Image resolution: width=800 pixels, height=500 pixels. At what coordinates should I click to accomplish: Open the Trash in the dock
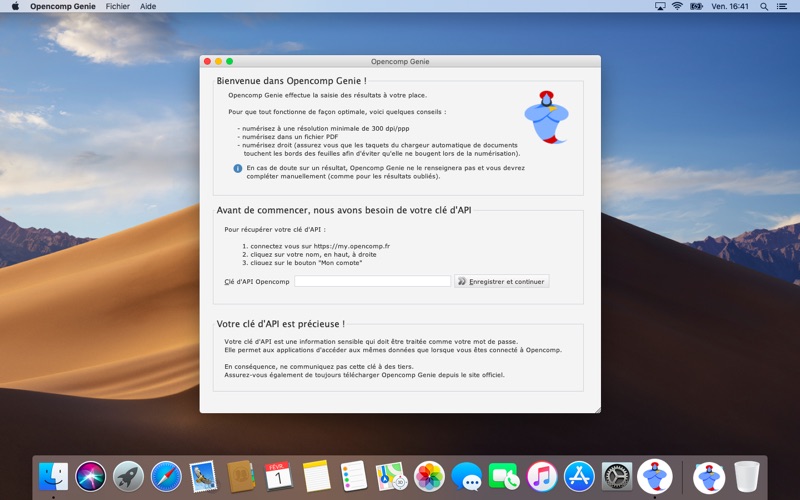click(747, 477)
